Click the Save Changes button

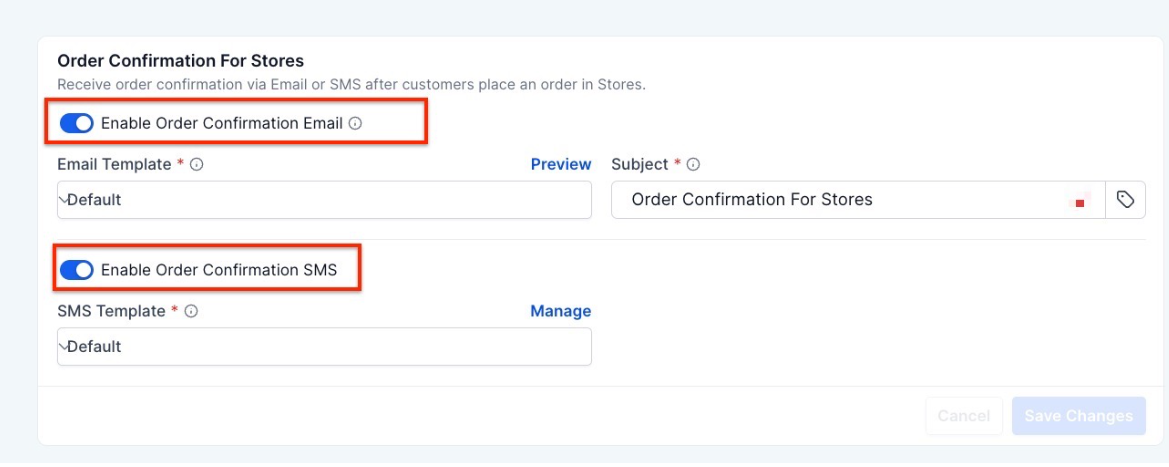click(x=1078, y=416)
